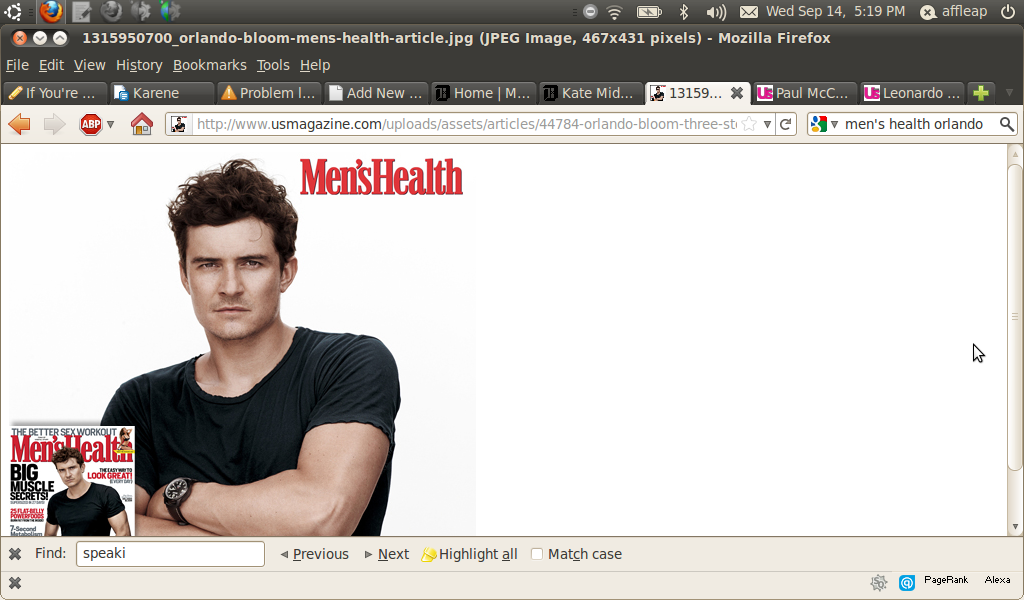The height and width of the screenshot is (600, 1024).
Task: Click the globe launcher in top panel
Action: point(170,11)
